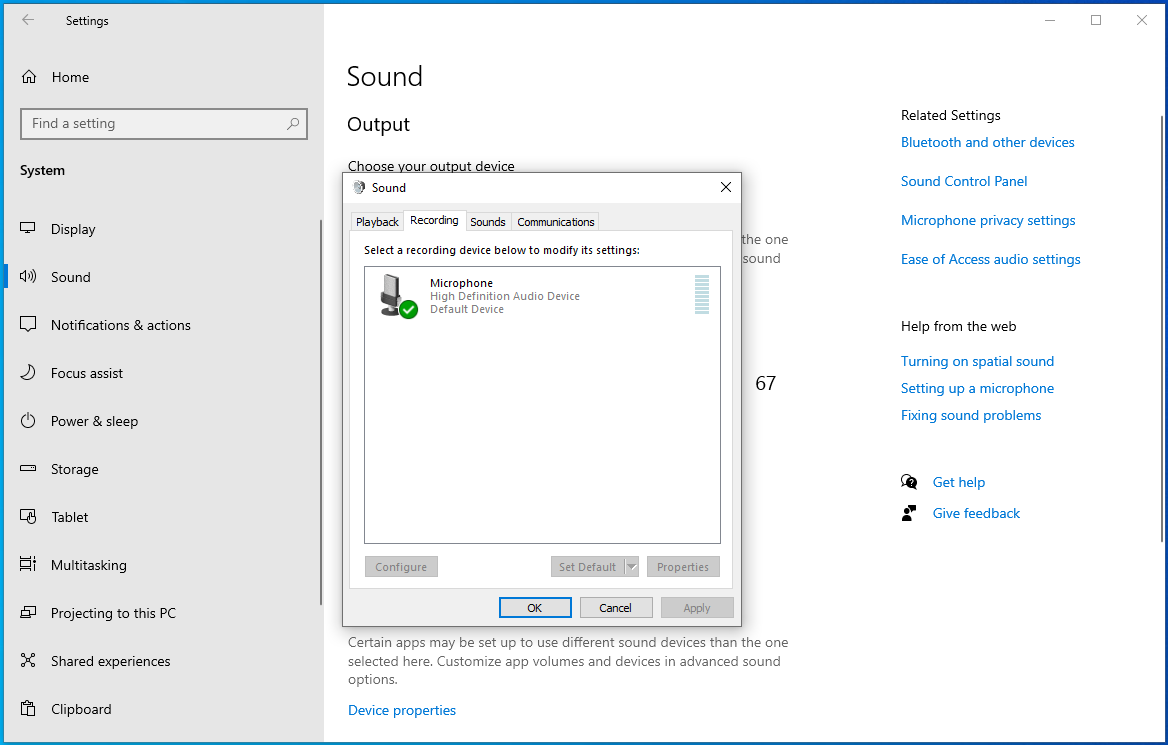Maximize the Settings window

point(1096,20)
